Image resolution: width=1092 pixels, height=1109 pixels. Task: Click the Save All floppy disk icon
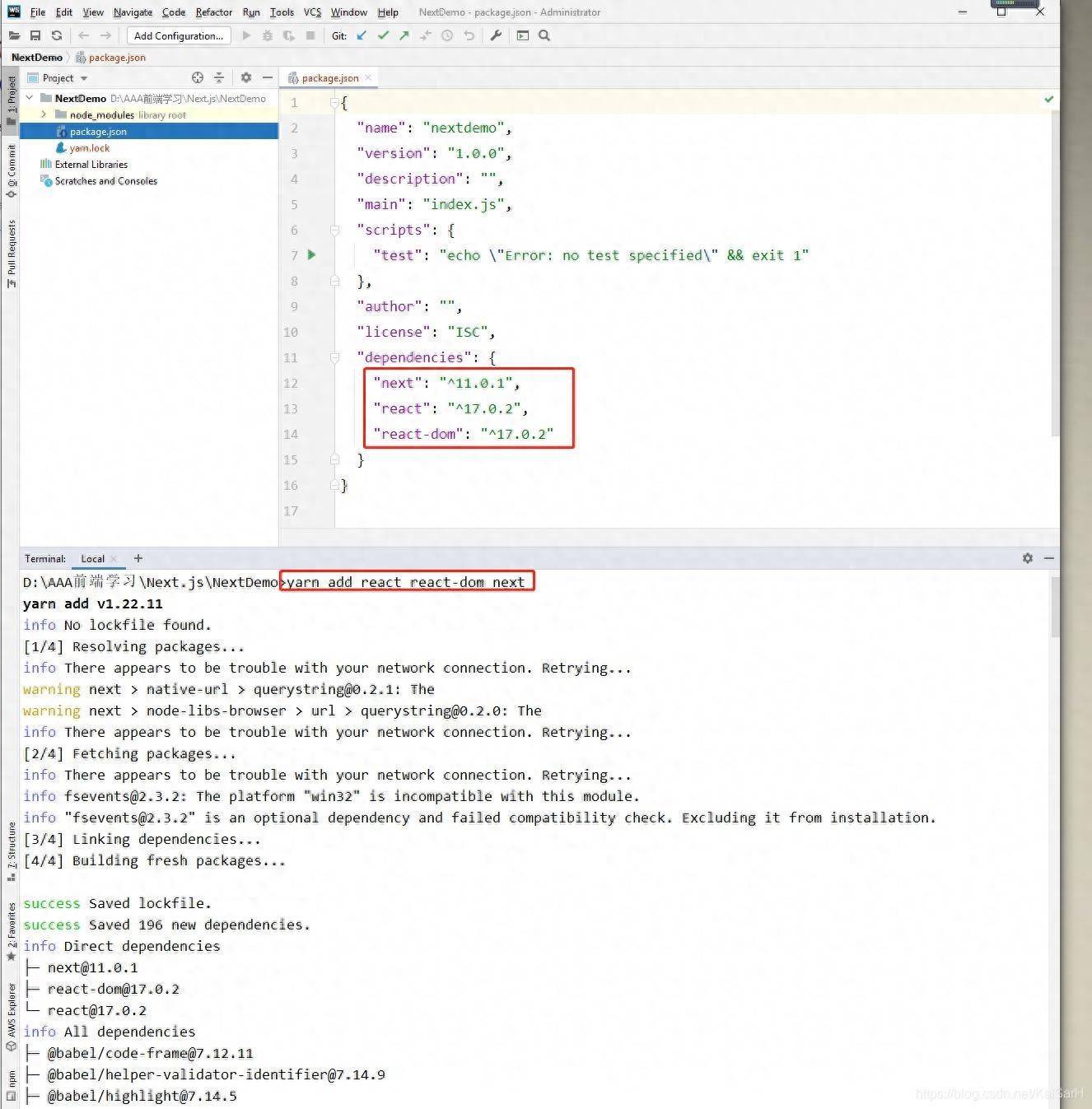[35, 35]
